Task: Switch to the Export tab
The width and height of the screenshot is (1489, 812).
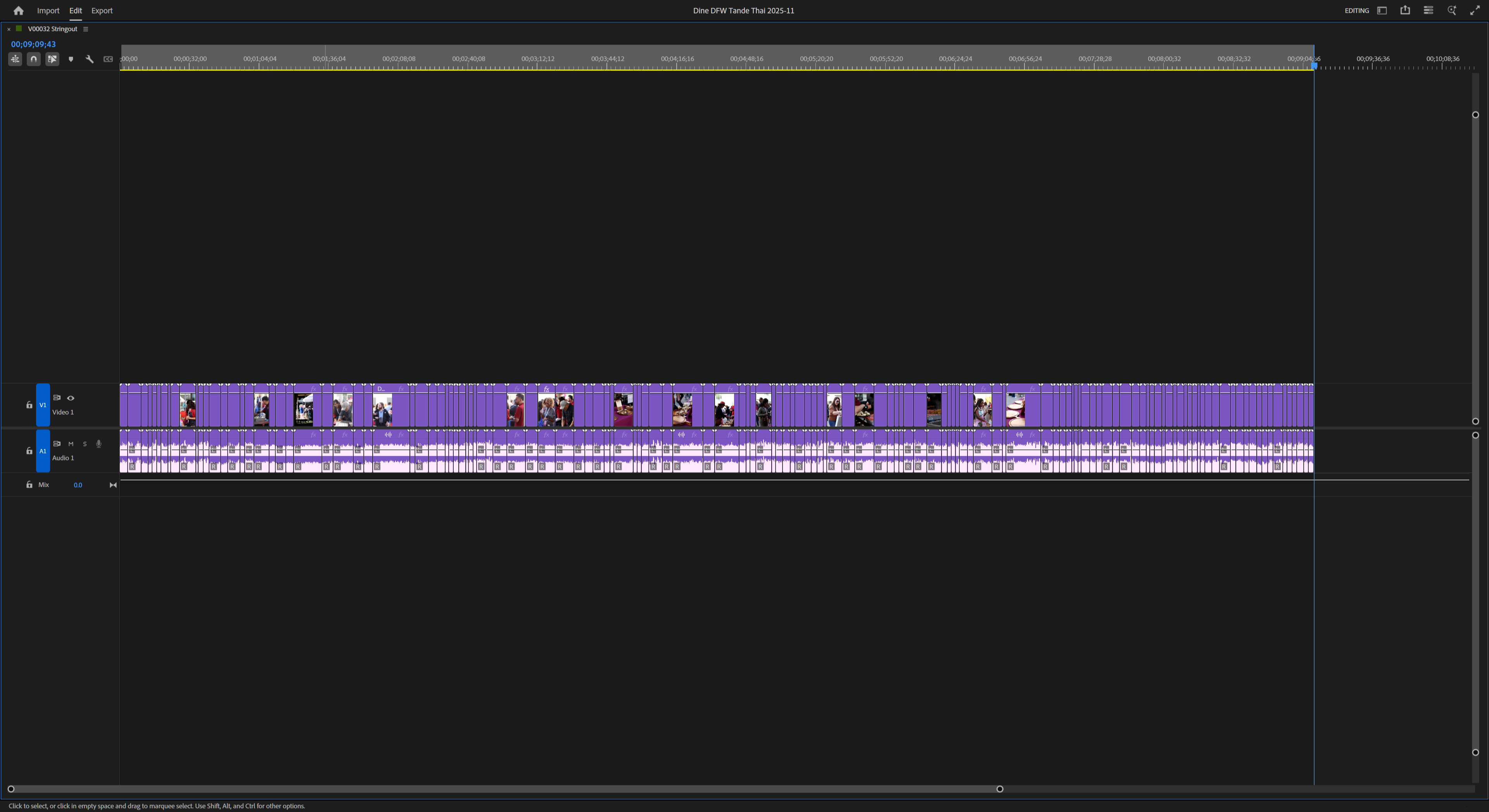Action: pos(102,10)
